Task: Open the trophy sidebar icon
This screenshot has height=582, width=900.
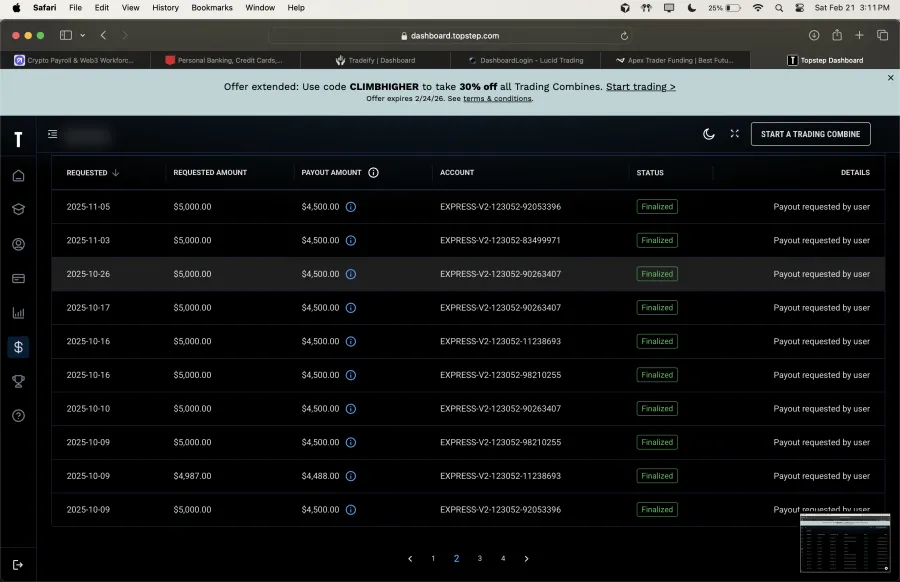Action: (18, 381)
